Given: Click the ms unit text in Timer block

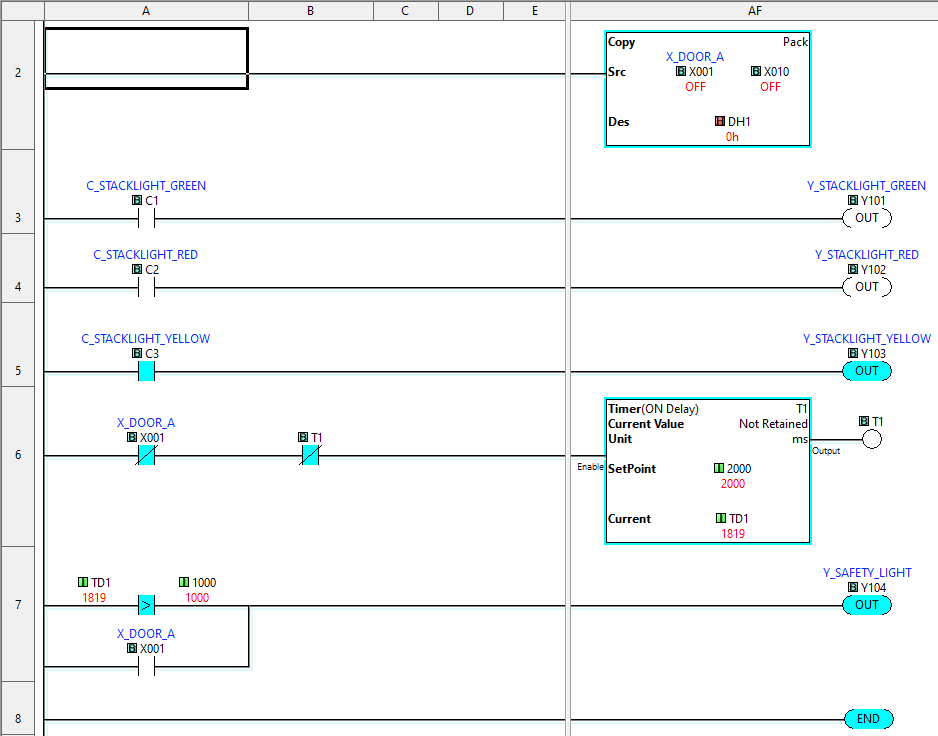Looking at the screenshot, I should (x=800, y=439).
